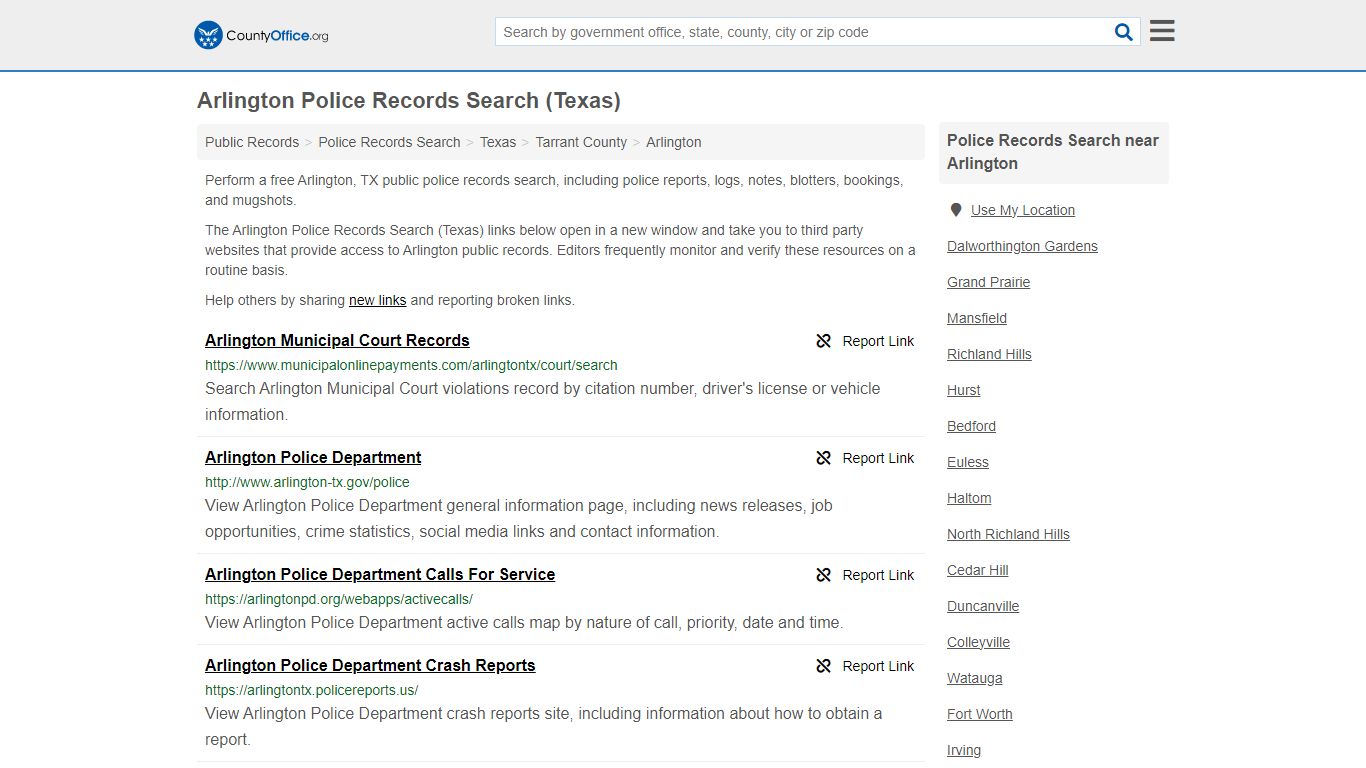Open the 'new links' hyperlink

pos(378,300)
